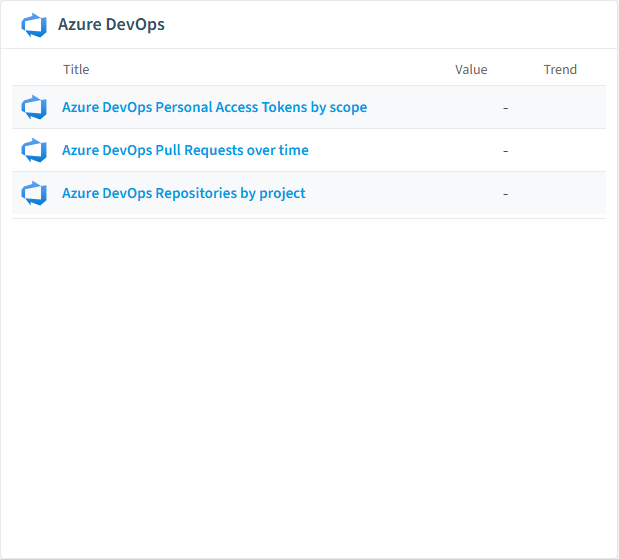Image resolution: width=619 pixels, height=559 pixels.
Task: Click the dash value in Repositories by project row
Action: (505, 194)
